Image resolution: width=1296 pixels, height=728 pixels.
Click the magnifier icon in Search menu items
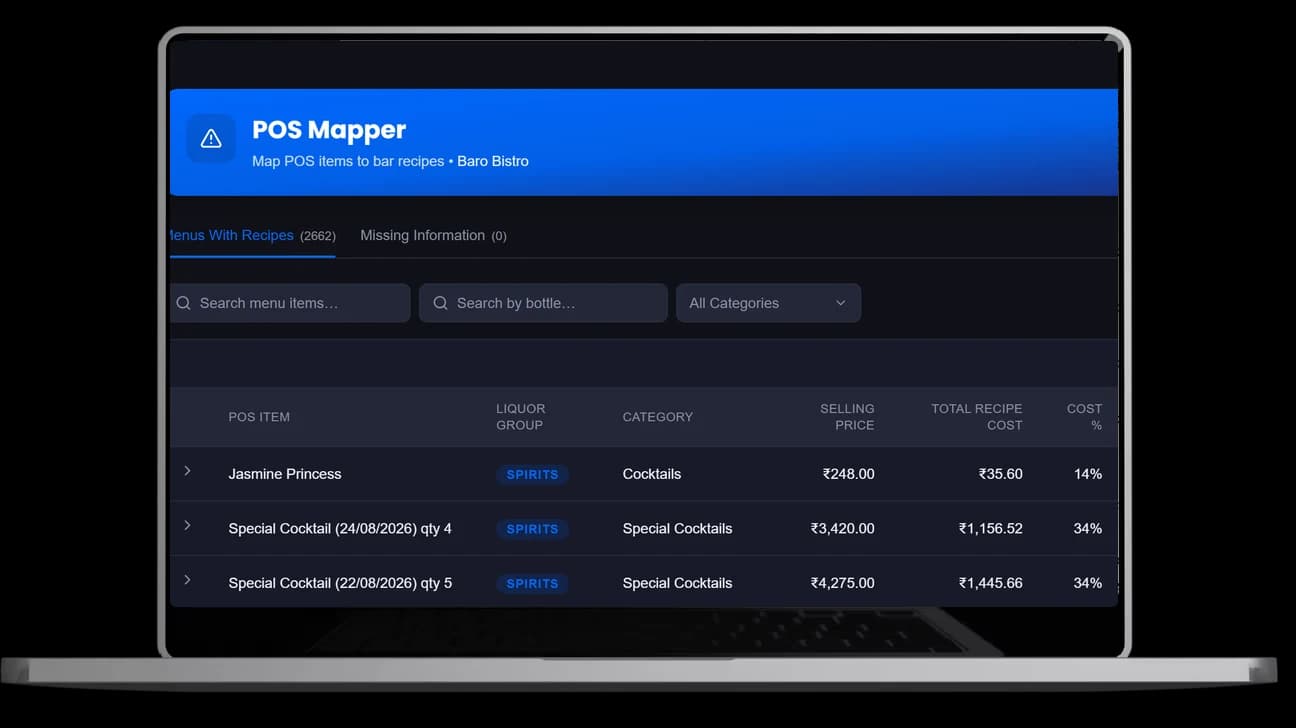[x=183, y=303]
